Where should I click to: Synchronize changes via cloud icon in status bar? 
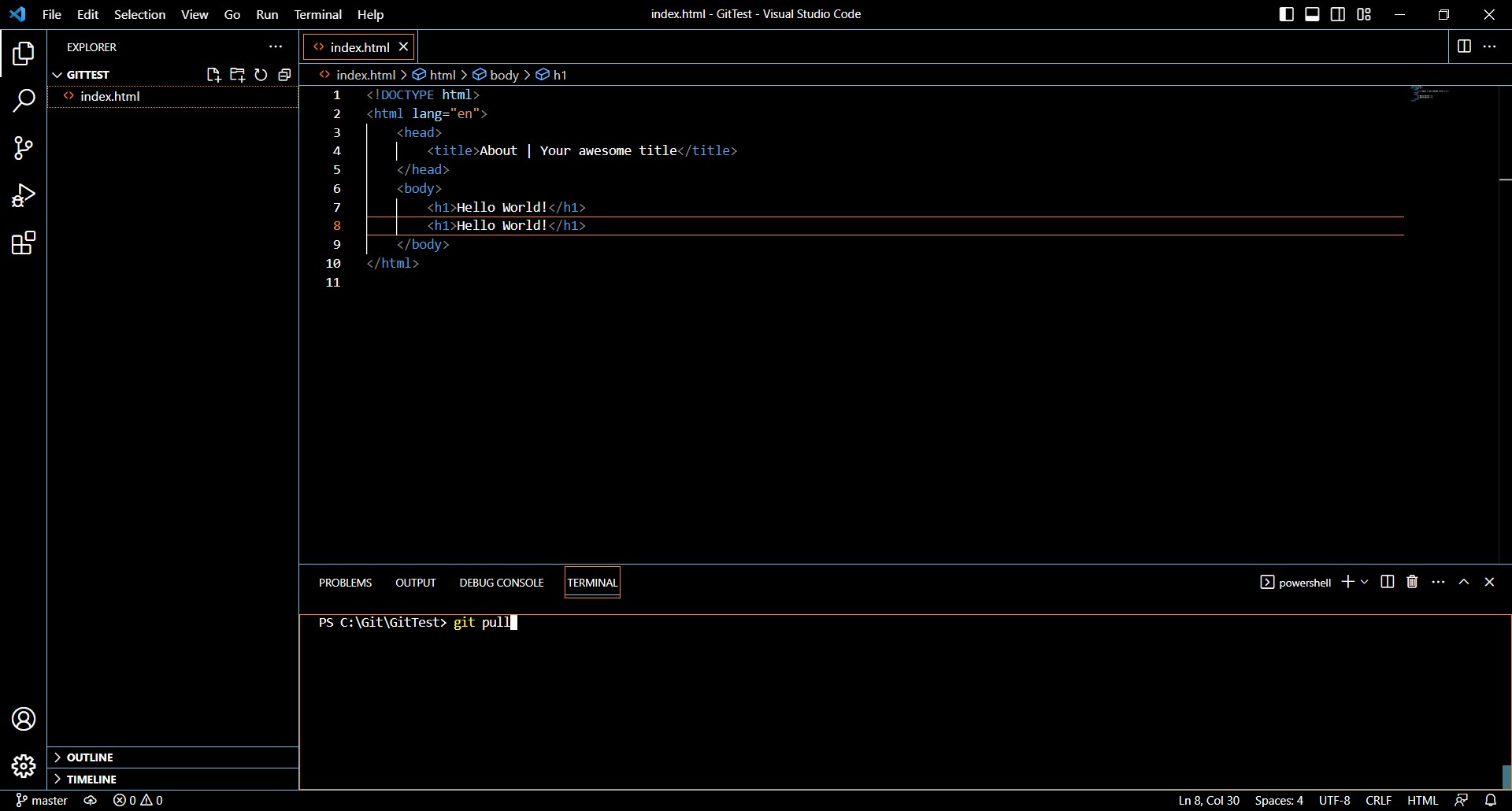91,800
